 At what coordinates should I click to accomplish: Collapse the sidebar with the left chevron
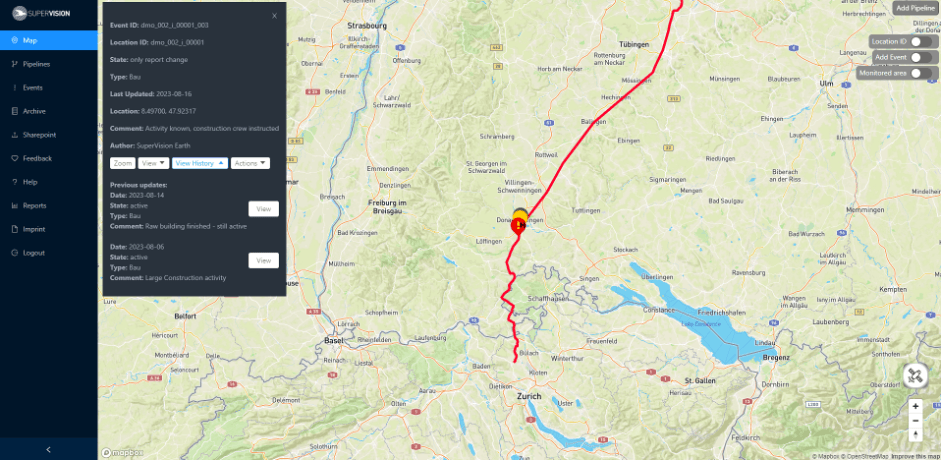click(49, 449)
